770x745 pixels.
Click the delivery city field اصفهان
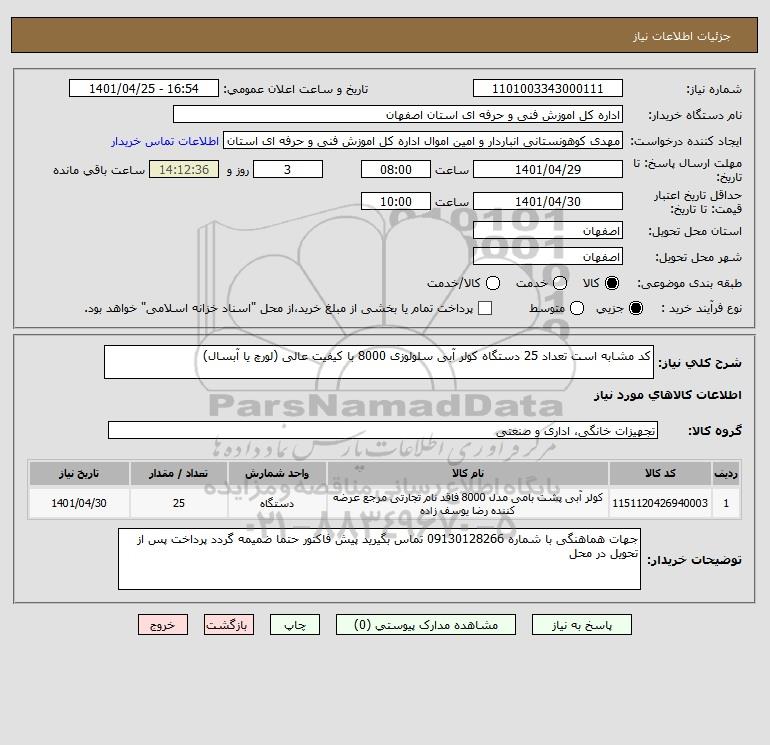(x=548, y=256)
